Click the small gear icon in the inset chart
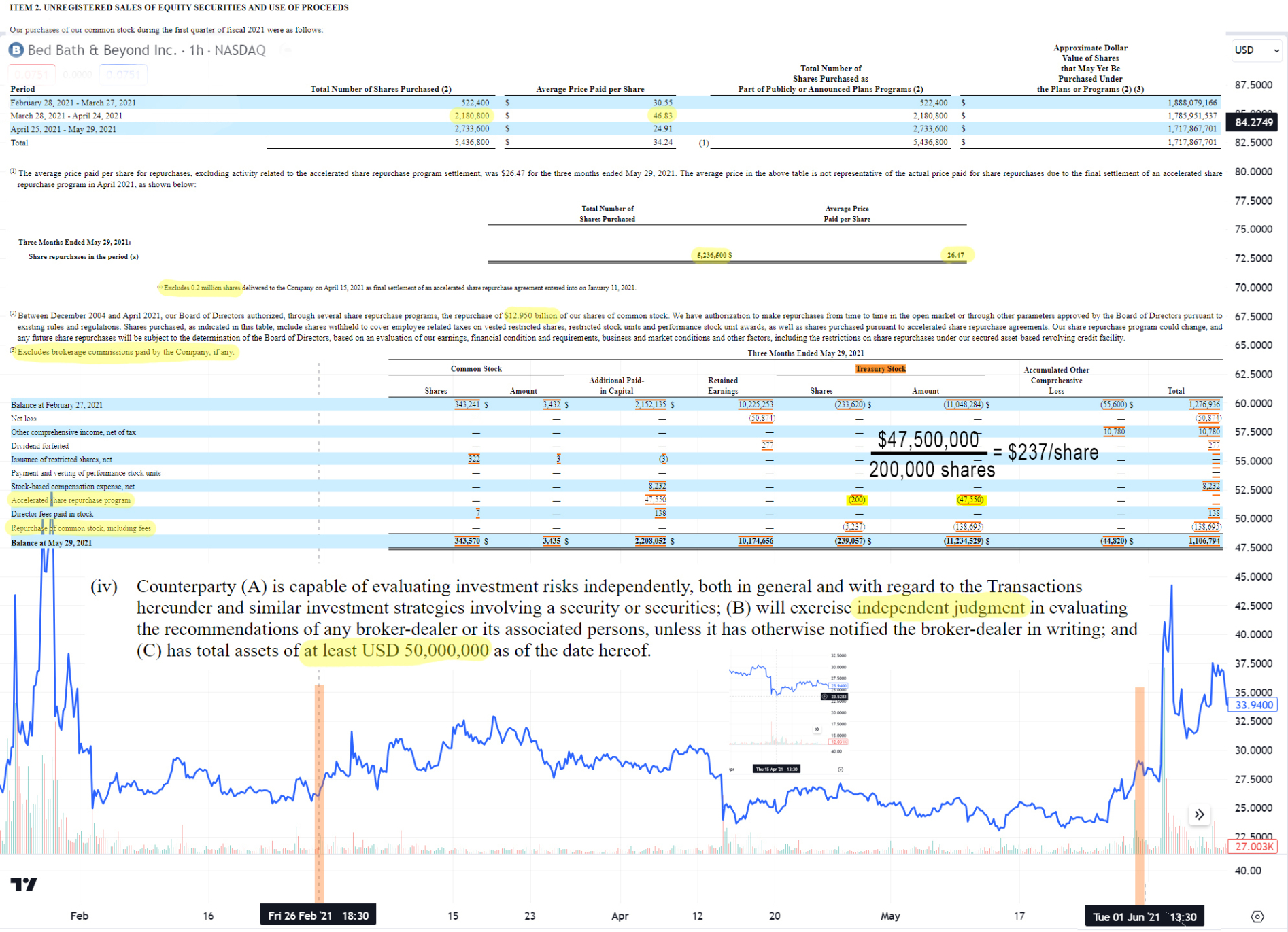 (x=841, y=770)
